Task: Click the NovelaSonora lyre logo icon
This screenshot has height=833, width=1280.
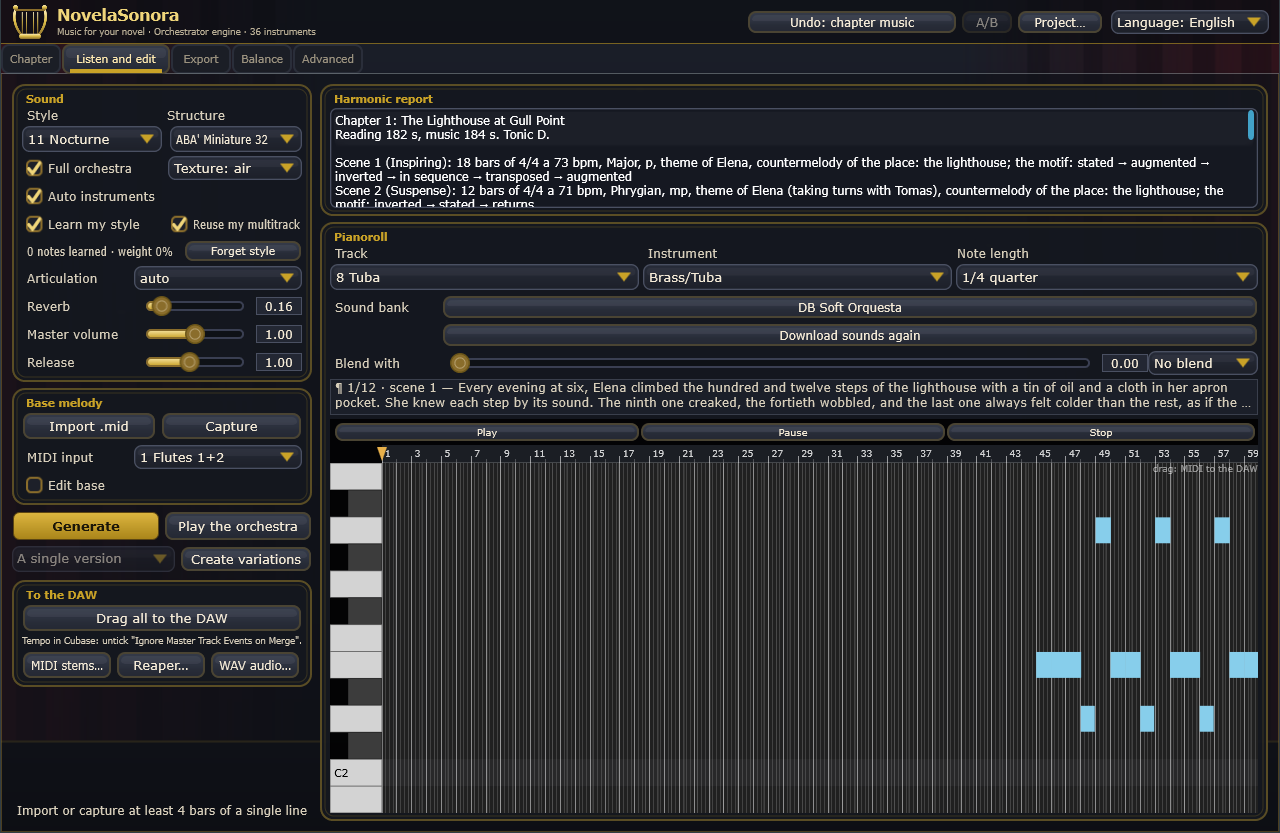Action: coord(30,21)
